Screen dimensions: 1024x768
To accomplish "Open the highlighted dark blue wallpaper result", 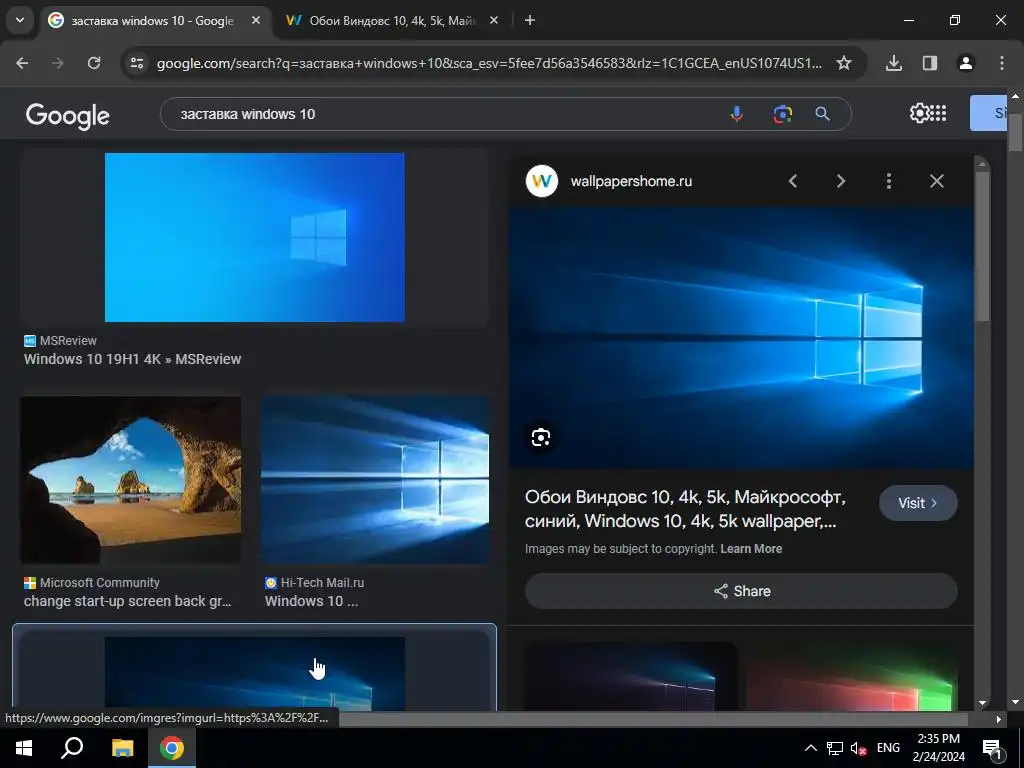I will coord(255,673).
